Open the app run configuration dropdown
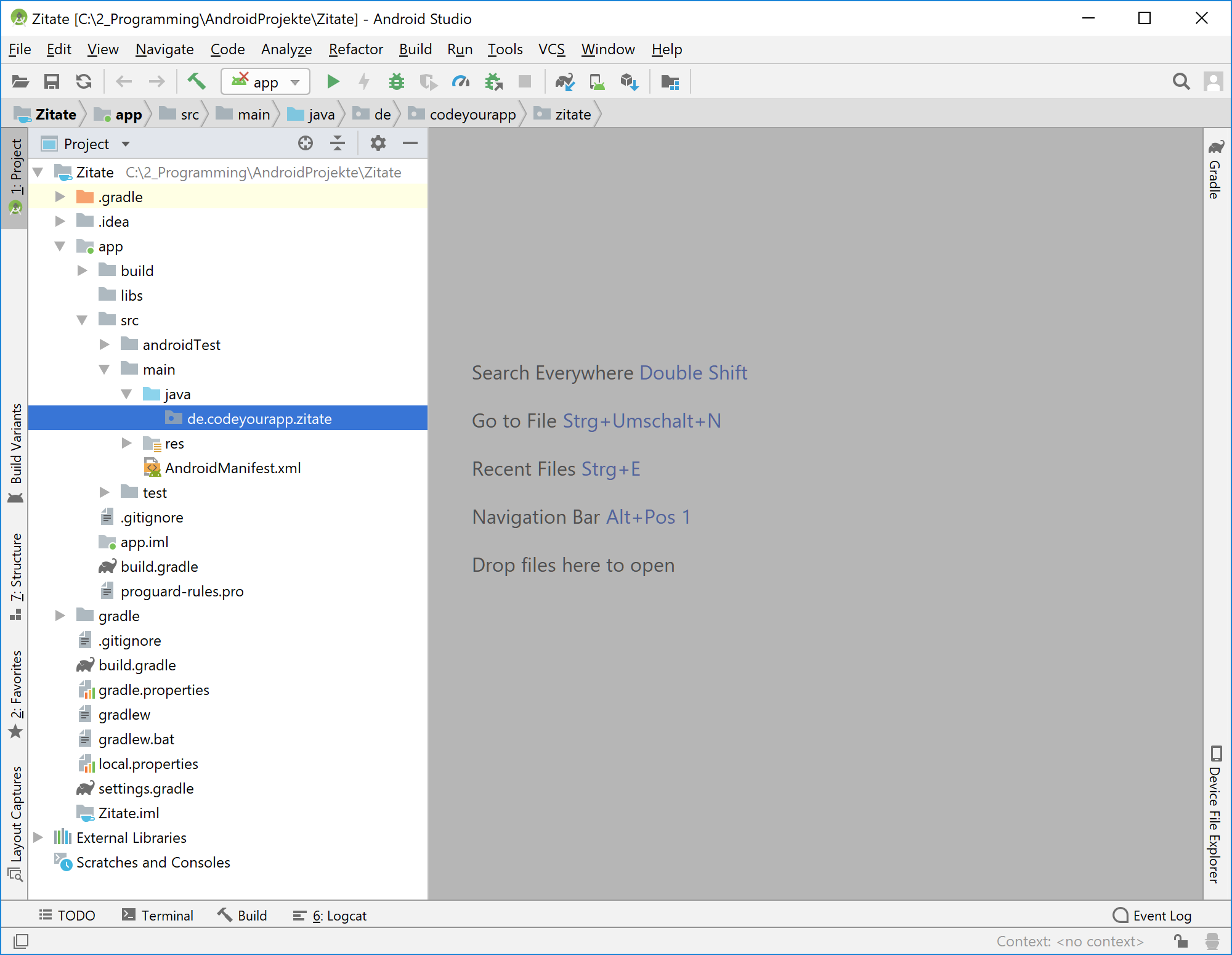1232x955 pixels. coord(265,81)
